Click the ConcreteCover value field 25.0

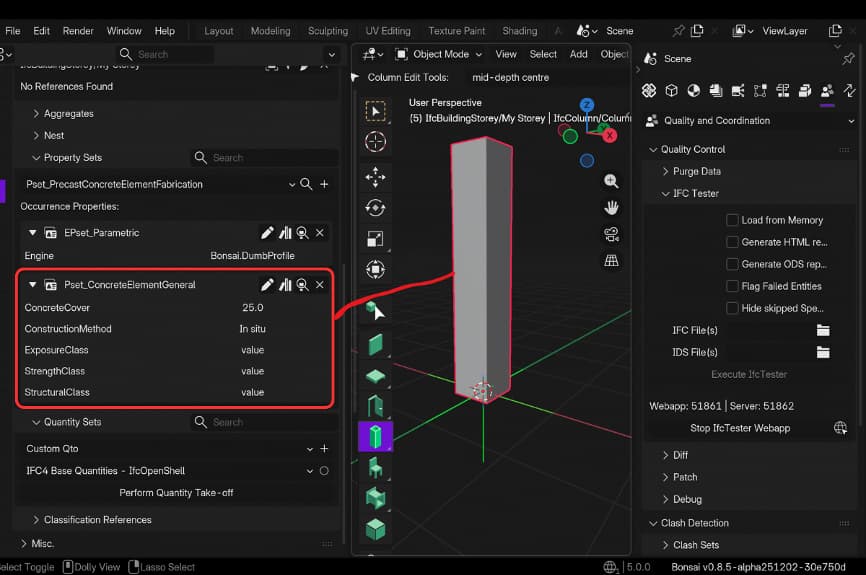(x=252, y=308)
